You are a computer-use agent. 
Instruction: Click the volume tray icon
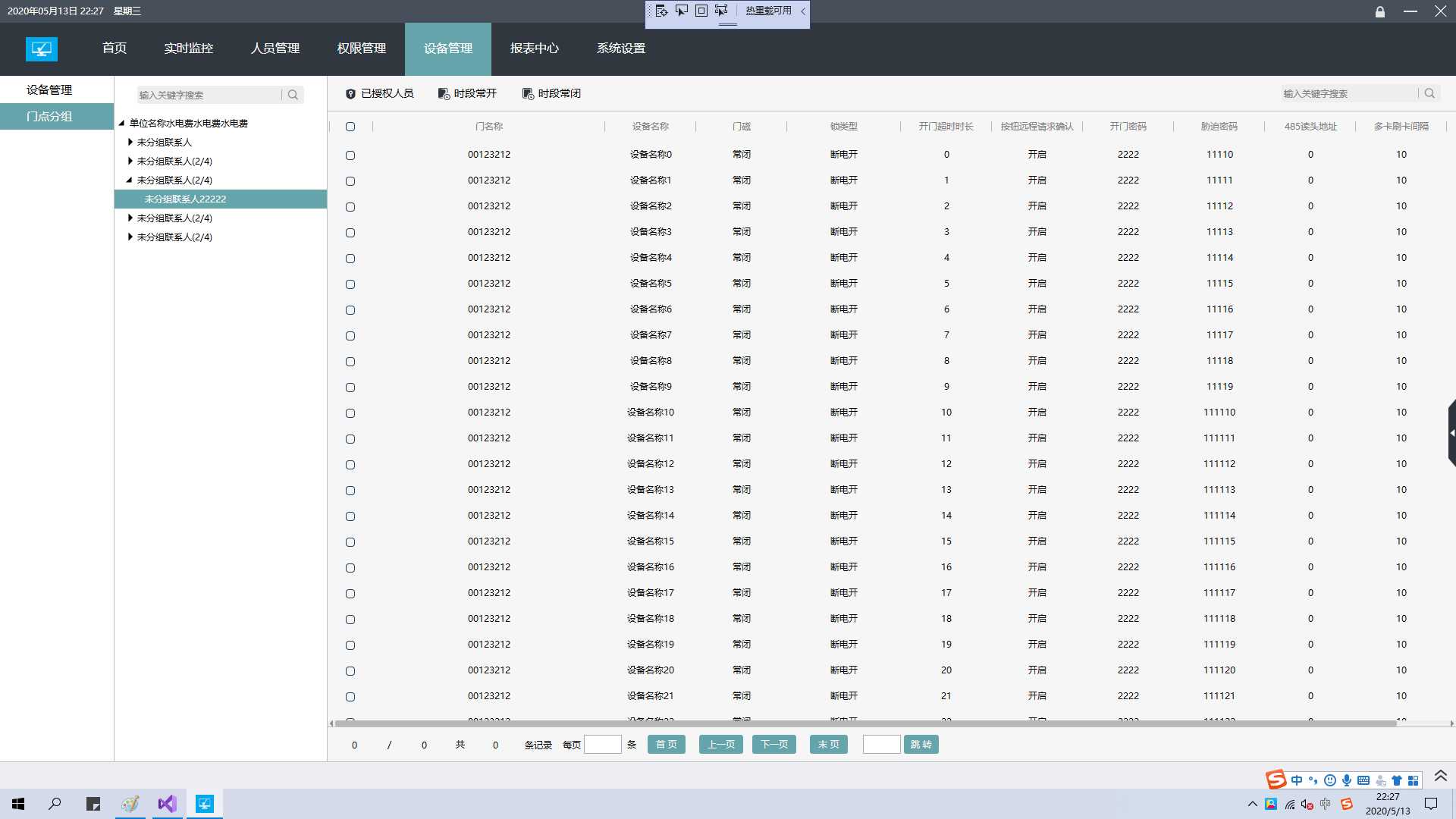(1307, 804)
